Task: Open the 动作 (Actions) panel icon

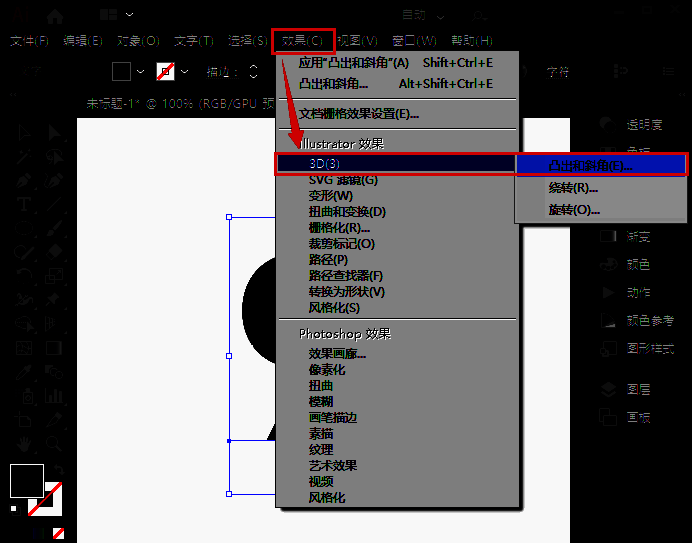Action: coord(607,292)
